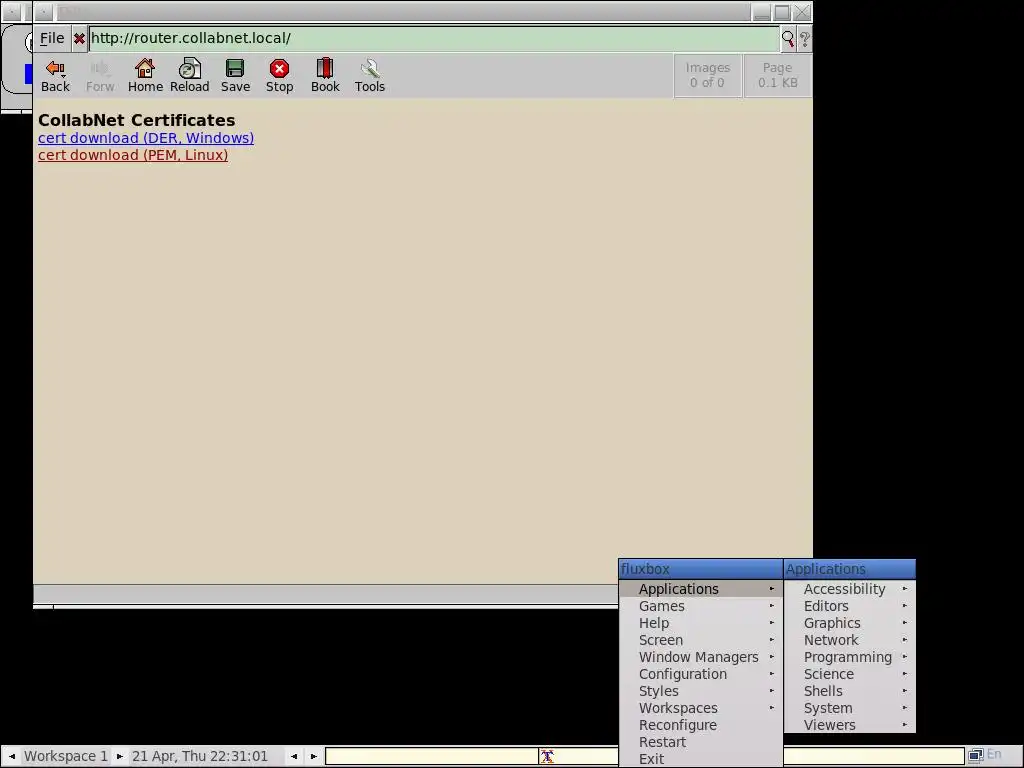The width and height of the screenshot is (1024, 768).
Task: Reload the current page
Action: click(x=189, y=76)
